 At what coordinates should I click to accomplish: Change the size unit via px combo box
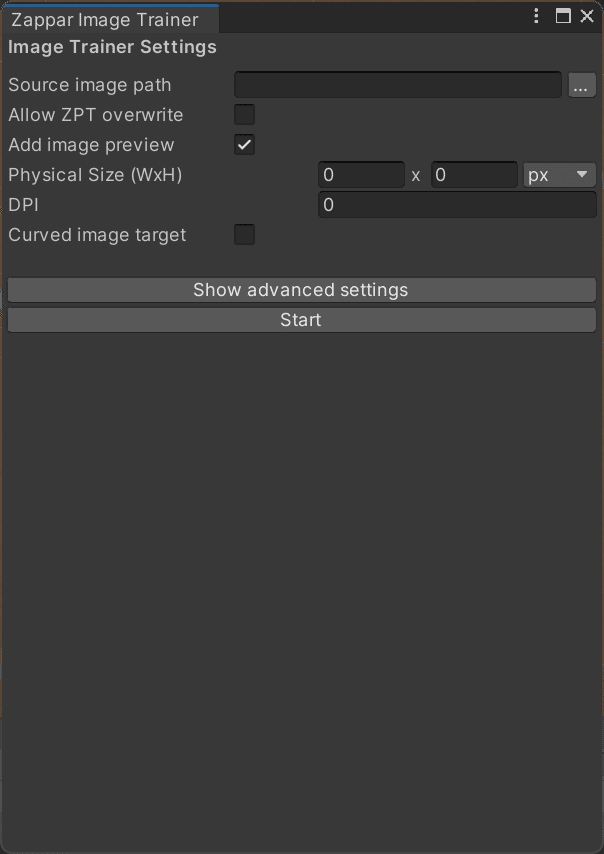[559, 174]
